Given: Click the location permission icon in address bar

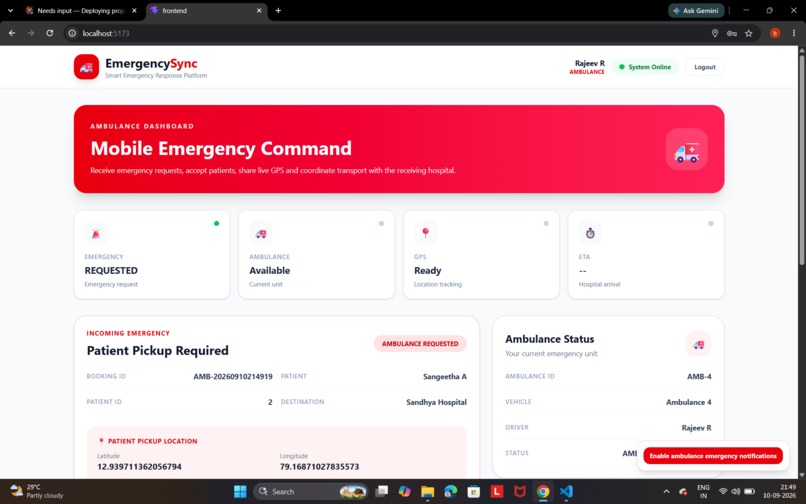Looking at the screenshot, I should 715,33.
